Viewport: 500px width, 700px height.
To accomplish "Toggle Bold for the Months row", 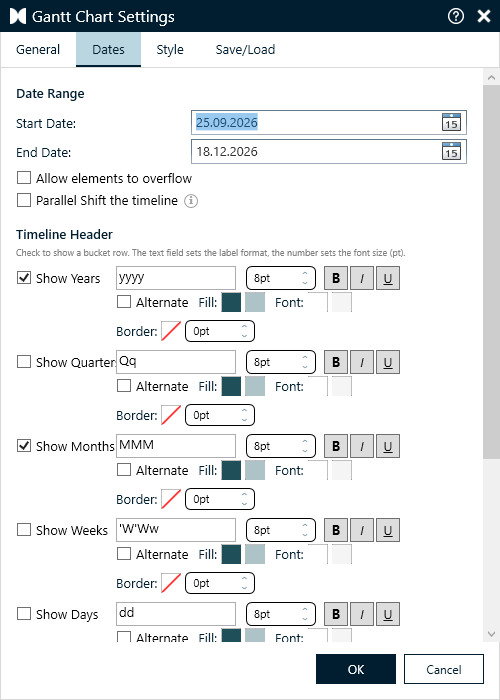I will [336, 446].
